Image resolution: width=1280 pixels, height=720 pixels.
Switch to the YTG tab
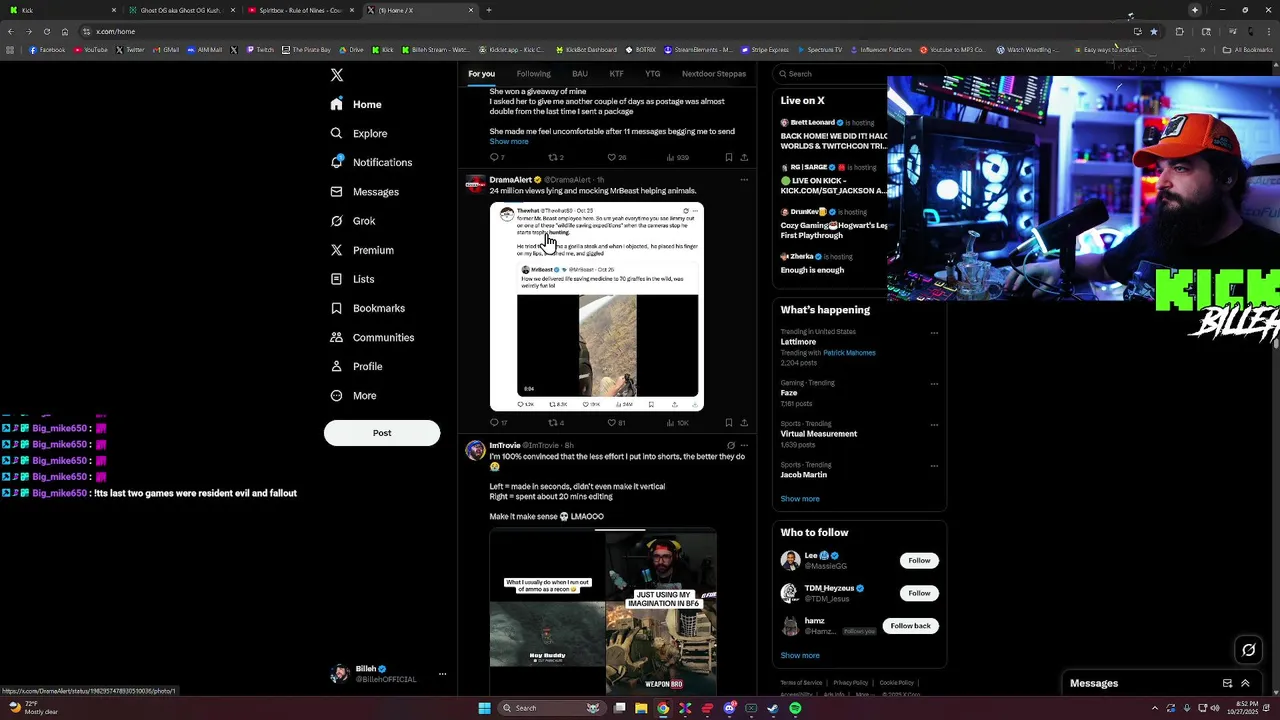pyautogui.click(x=652, y=74)
